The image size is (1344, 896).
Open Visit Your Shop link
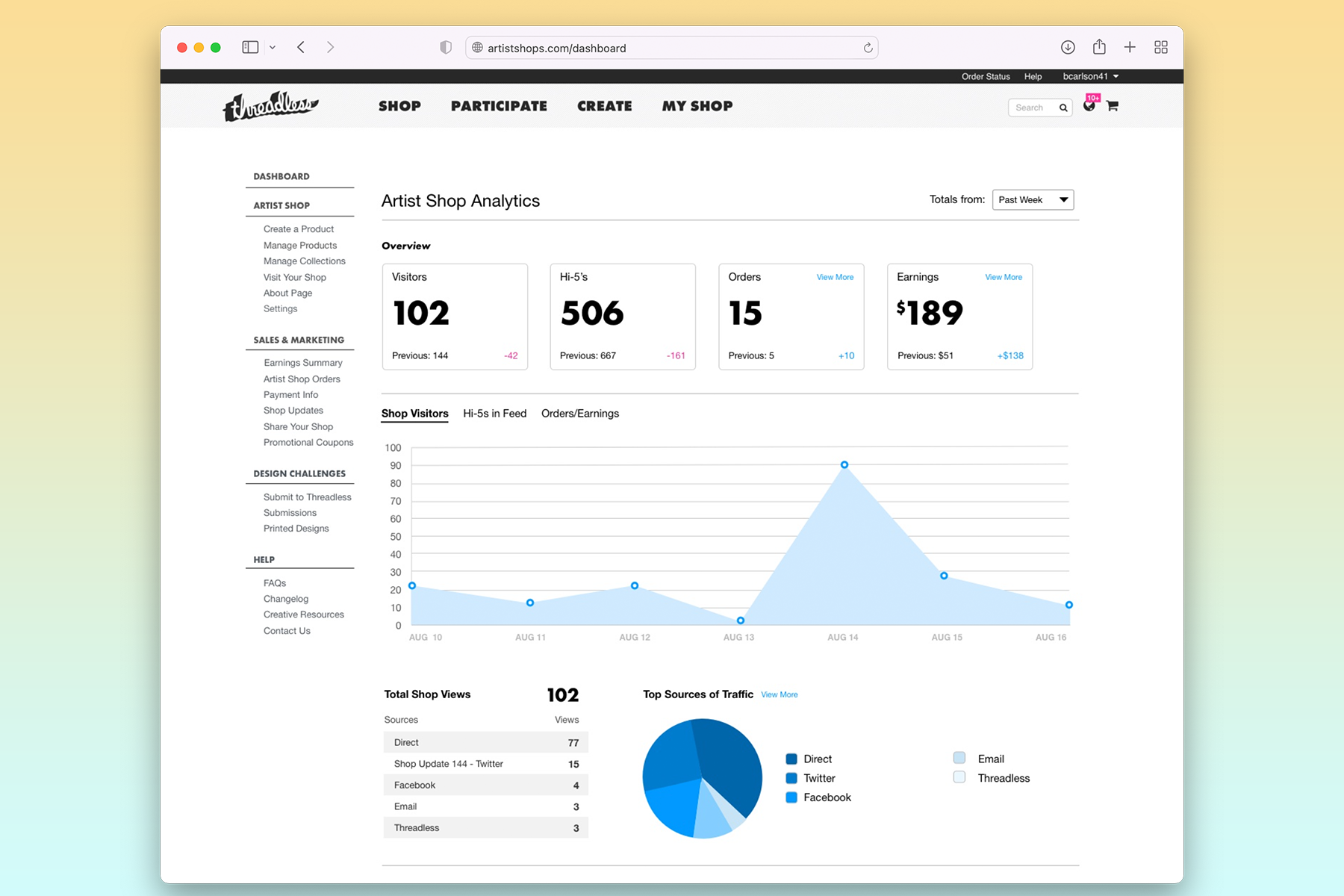click(x=295, y=277)
